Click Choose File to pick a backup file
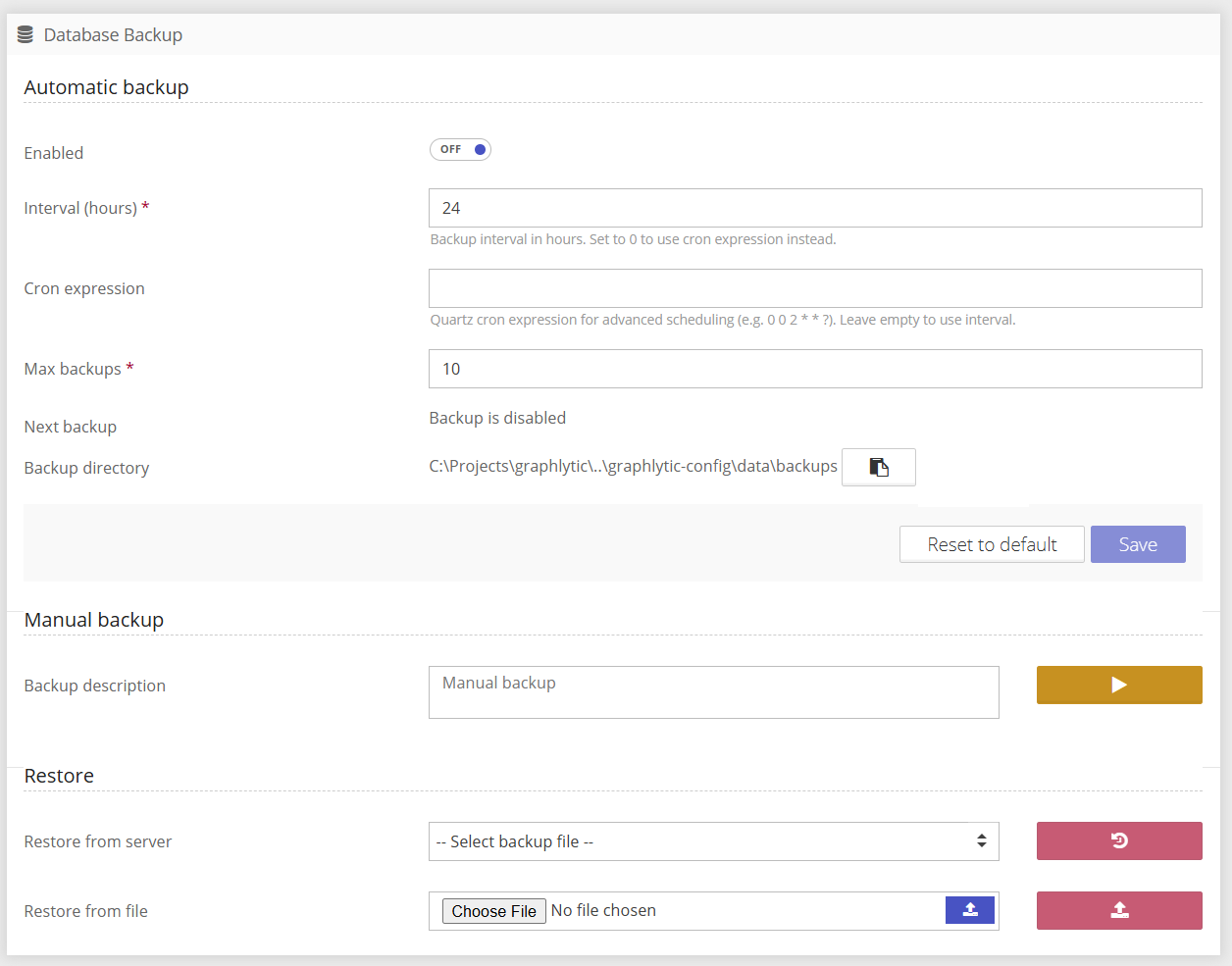This screenshot has height=966, width=1232. pos(494,911)
